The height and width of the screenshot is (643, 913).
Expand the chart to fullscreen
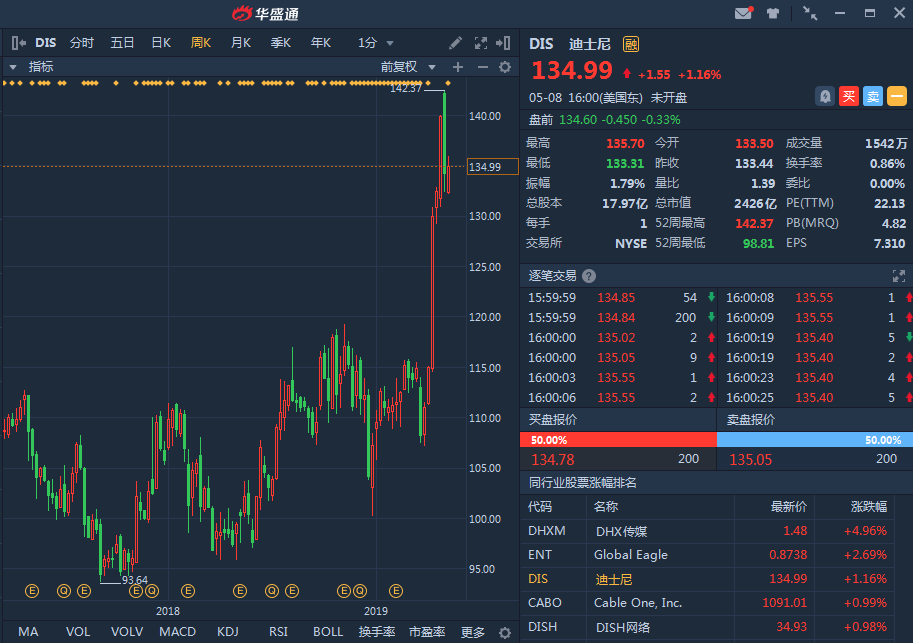[x=480, y=43]
